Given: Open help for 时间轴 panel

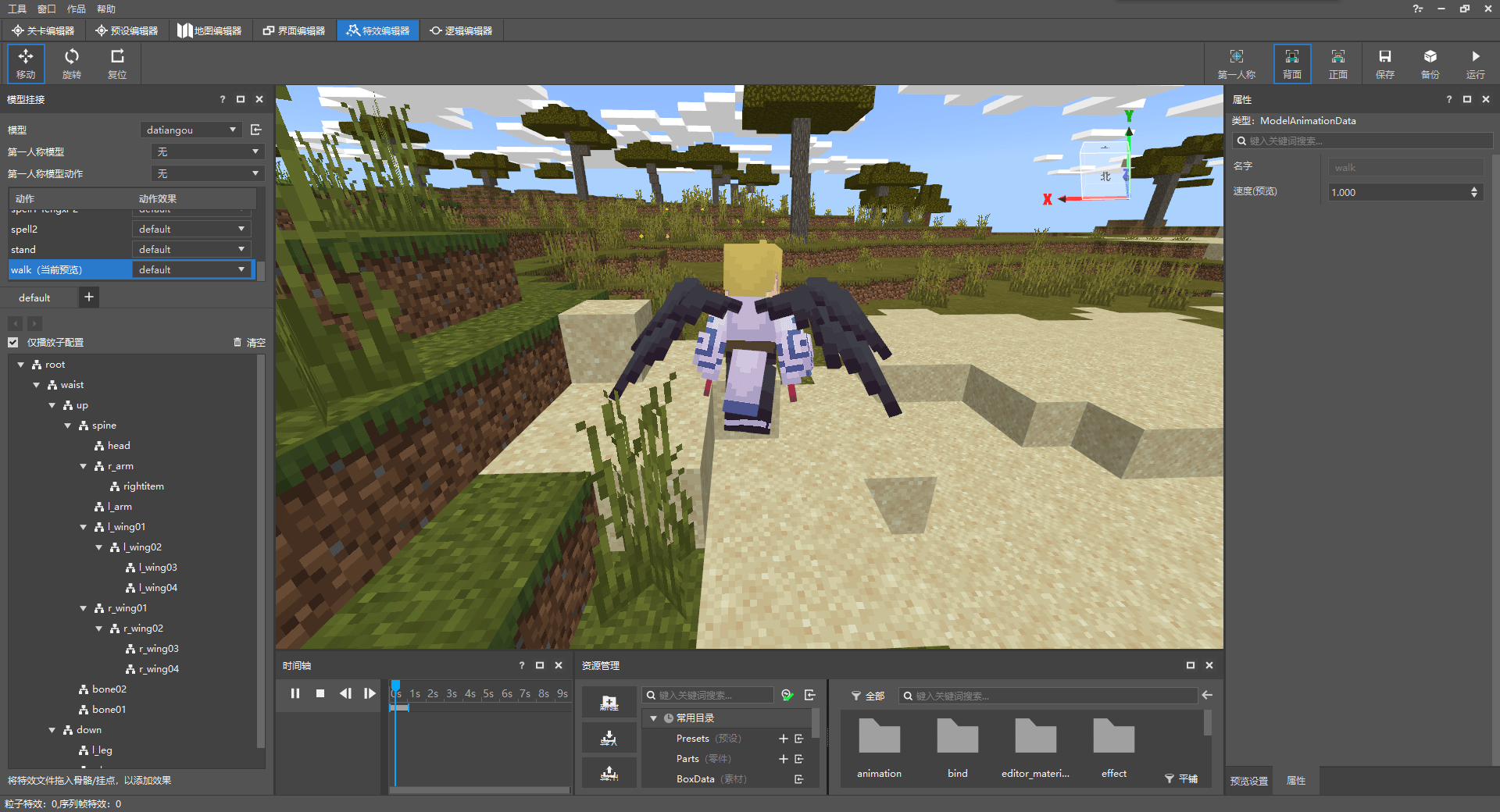Looking at the screenshot, I should 522,665.
